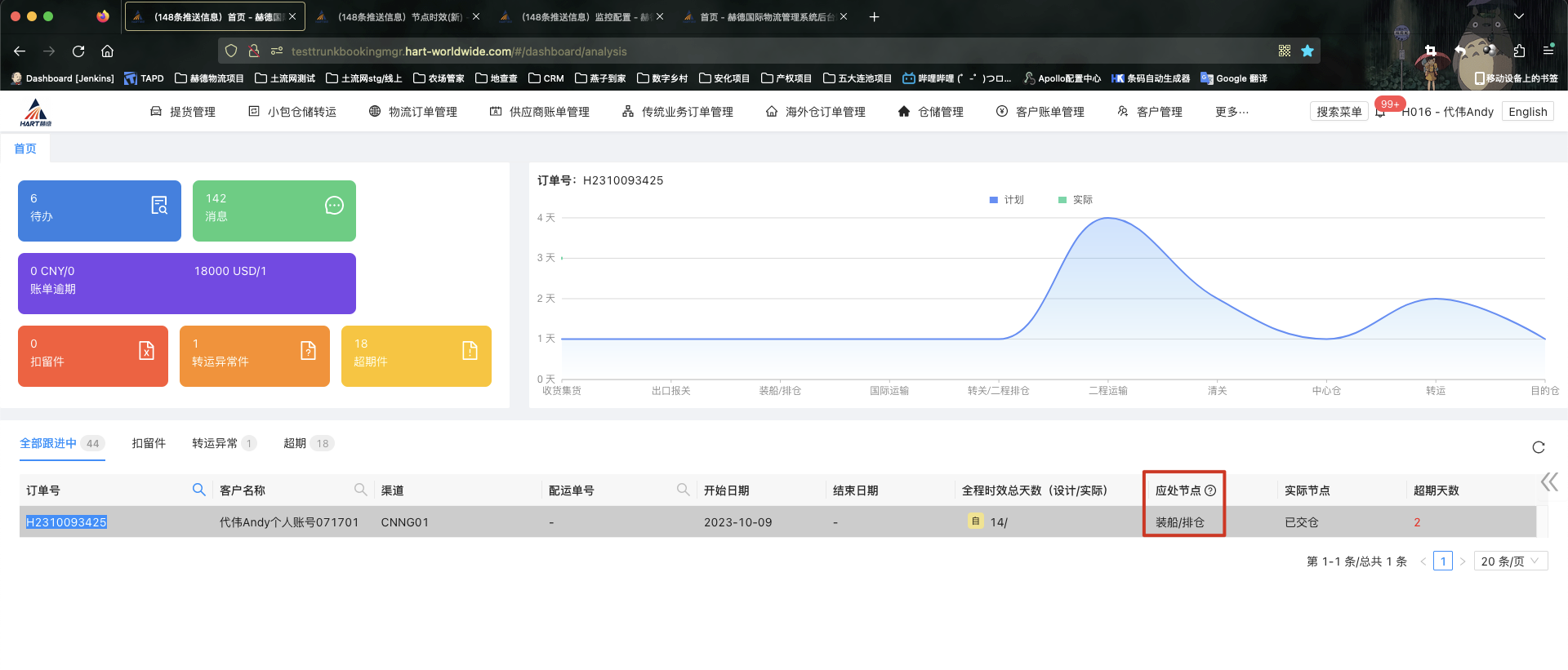The image size is (1568, 670).
Task: Switch to the 转运异常 tab
Action: coord(215,443)
